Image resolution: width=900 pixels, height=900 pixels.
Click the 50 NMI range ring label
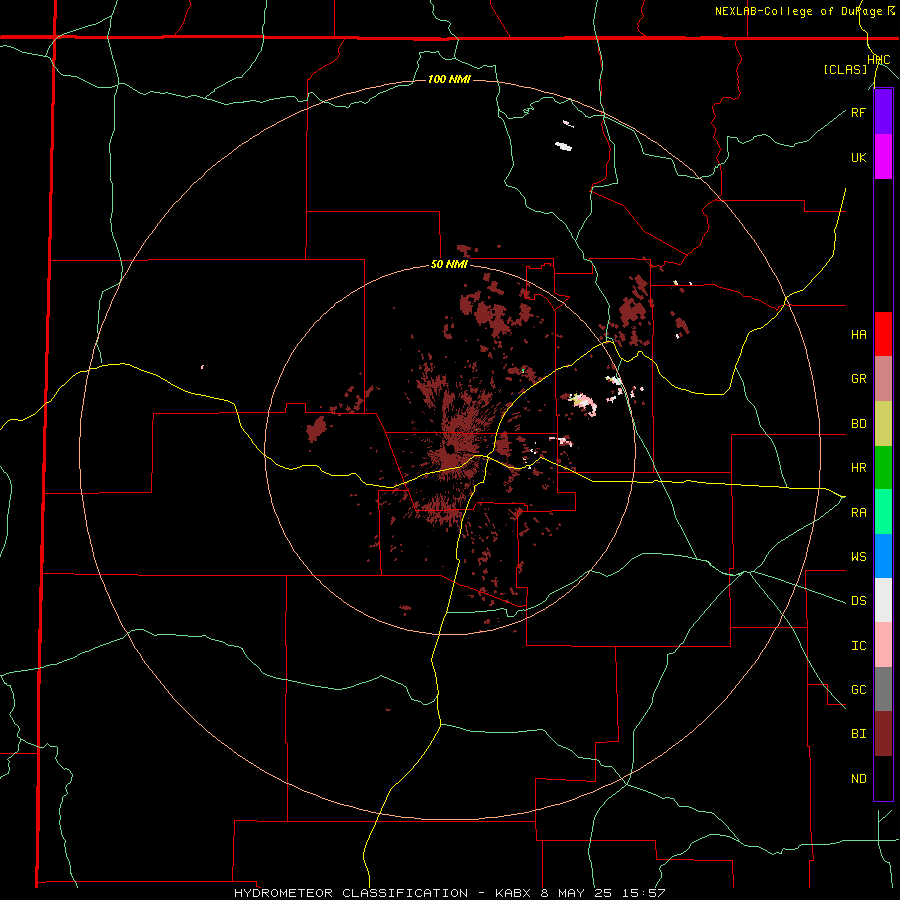coord(449,265)
